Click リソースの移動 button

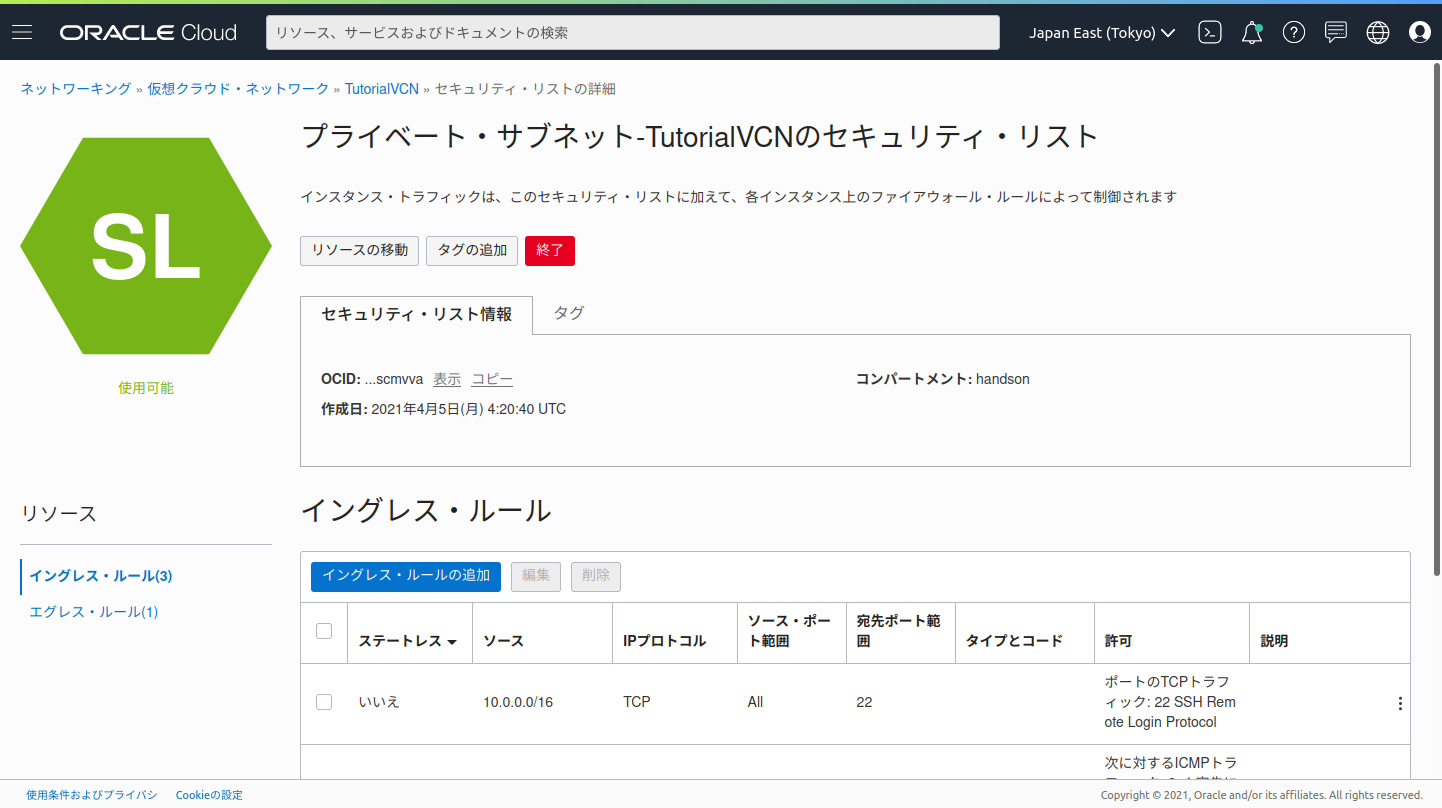click(360, 251)
